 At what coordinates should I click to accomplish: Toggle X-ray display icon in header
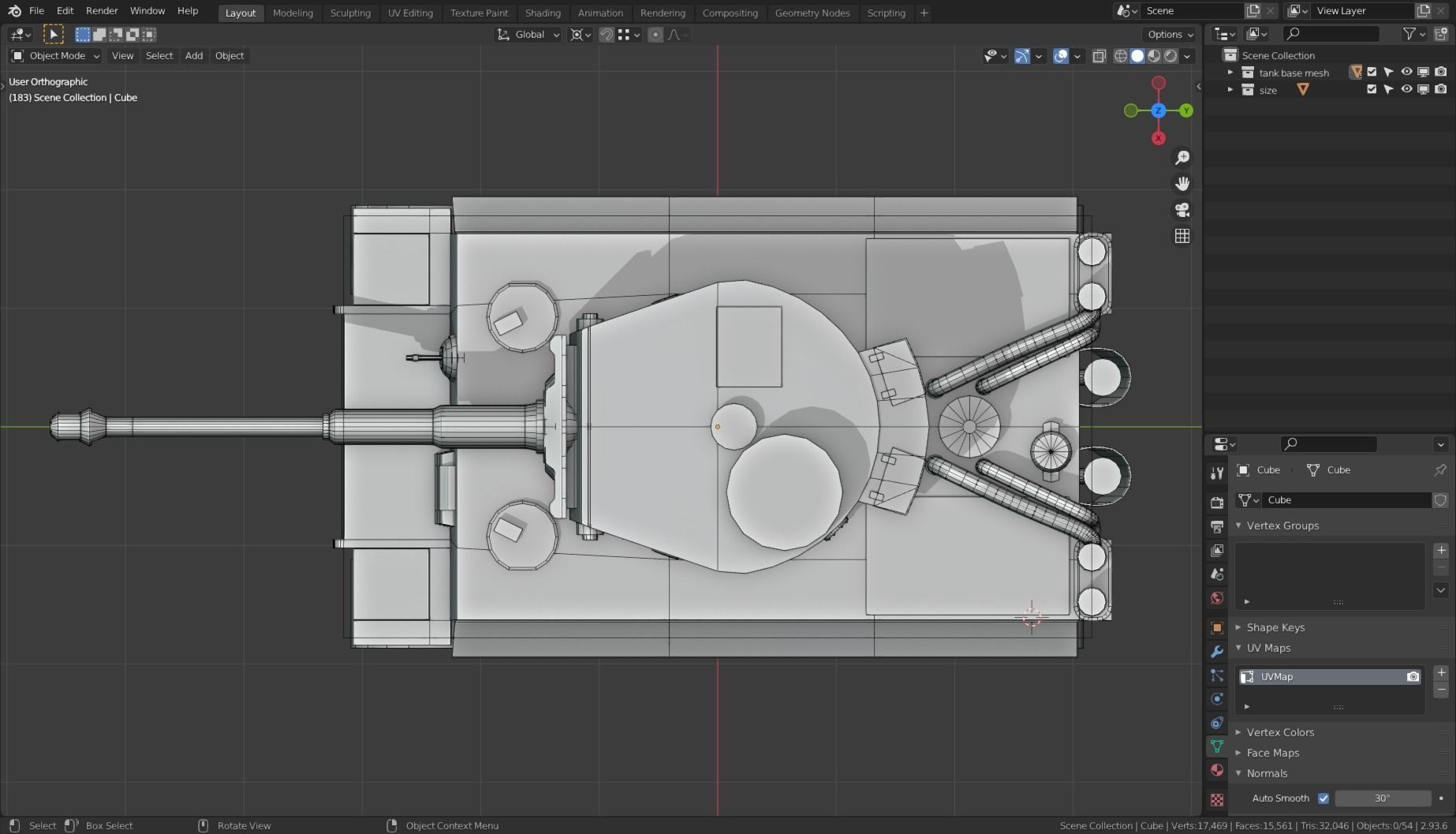coord(1099,56)
